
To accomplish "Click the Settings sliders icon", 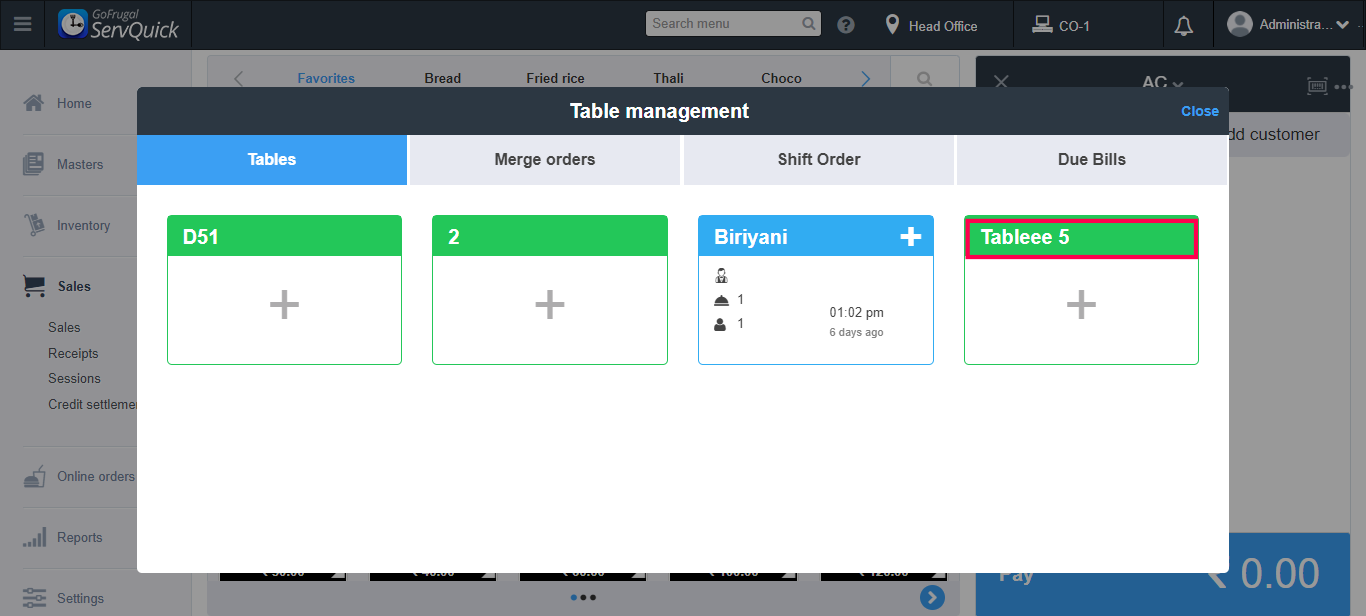I will (x=34, y=598).
